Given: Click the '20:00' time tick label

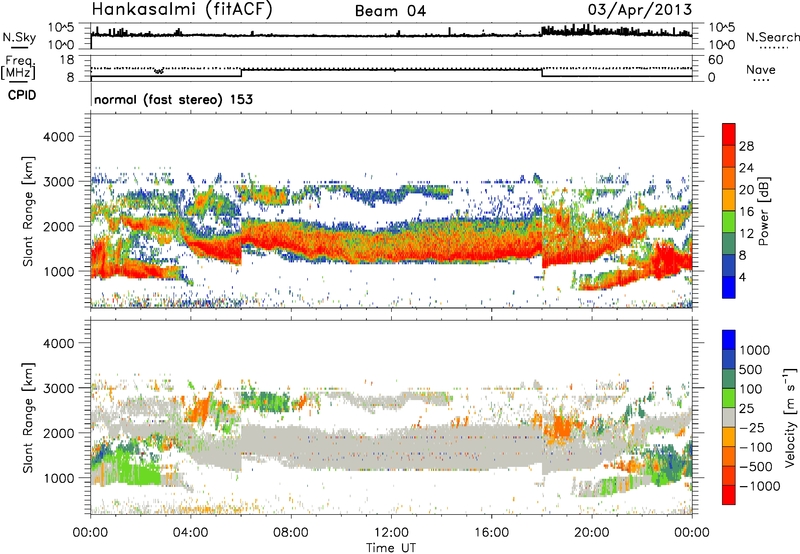Looking at the screenshot, I should click(x=591, y=533).
